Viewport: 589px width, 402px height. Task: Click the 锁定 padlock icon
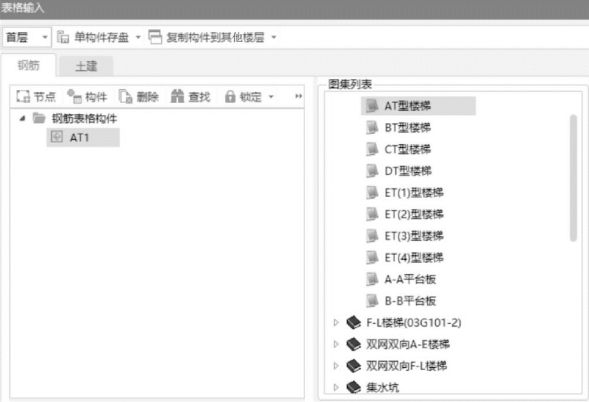point(230,97)
